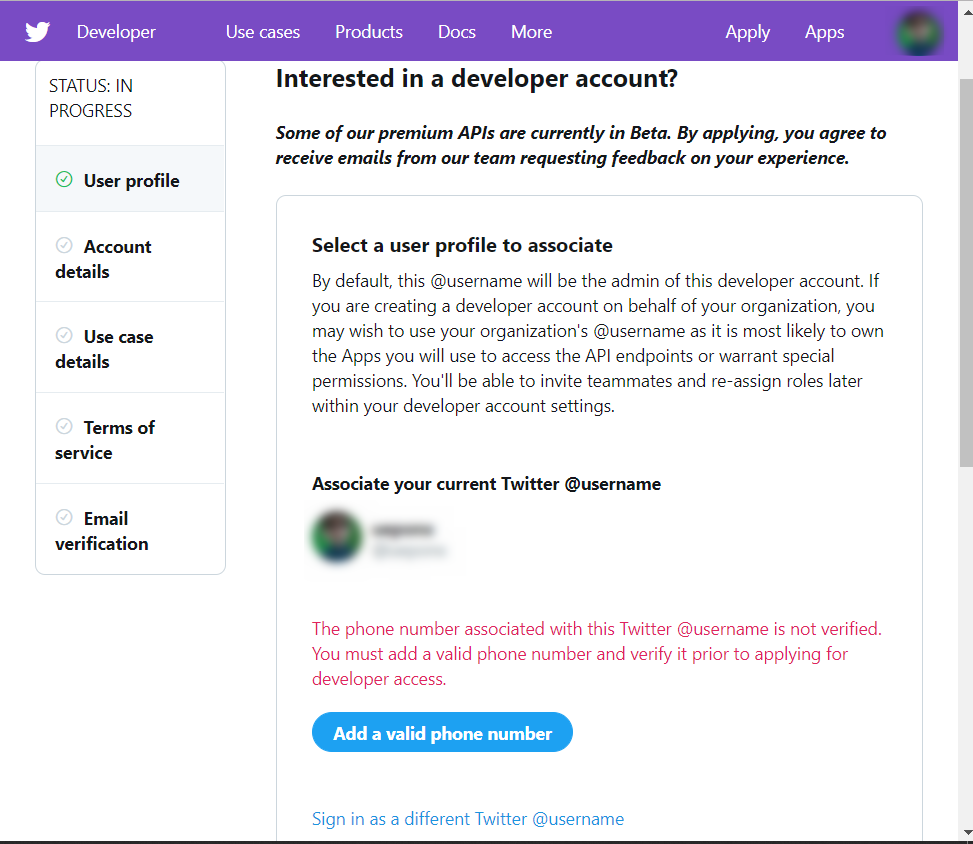The image size is (973, 844).
Task: Sign in as a different Twitter username
Action: [467, 818]
